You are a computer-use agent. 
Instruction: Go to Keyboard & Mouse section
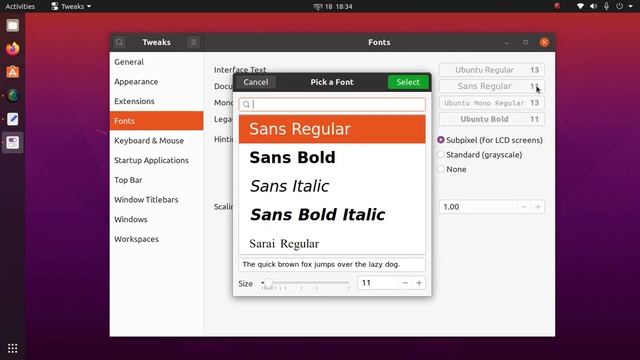[156, 141]
